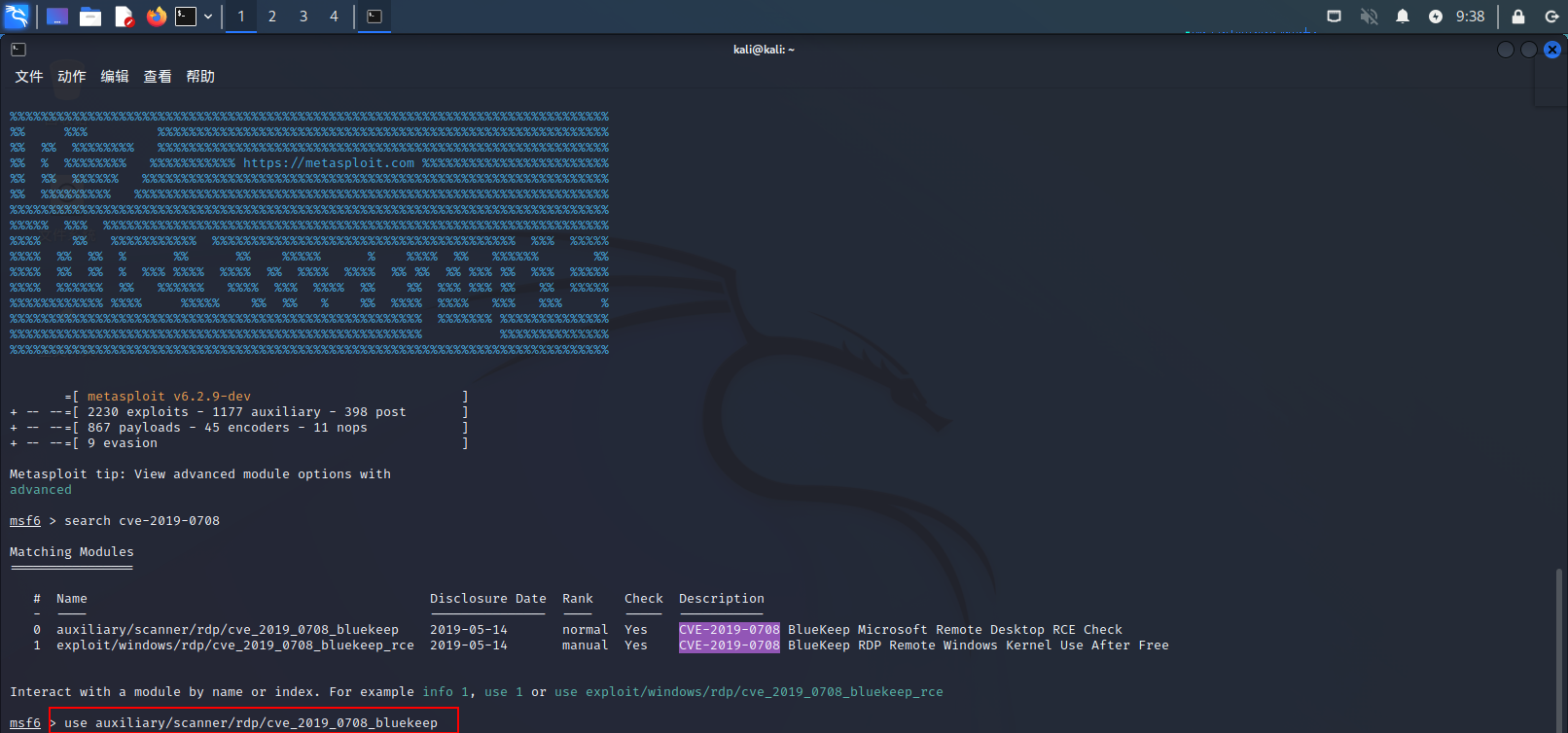Viewport: 1568px width, 733px height.
Task: Maximize the kali@kali terminal window
Action: tap(1529, 50)
